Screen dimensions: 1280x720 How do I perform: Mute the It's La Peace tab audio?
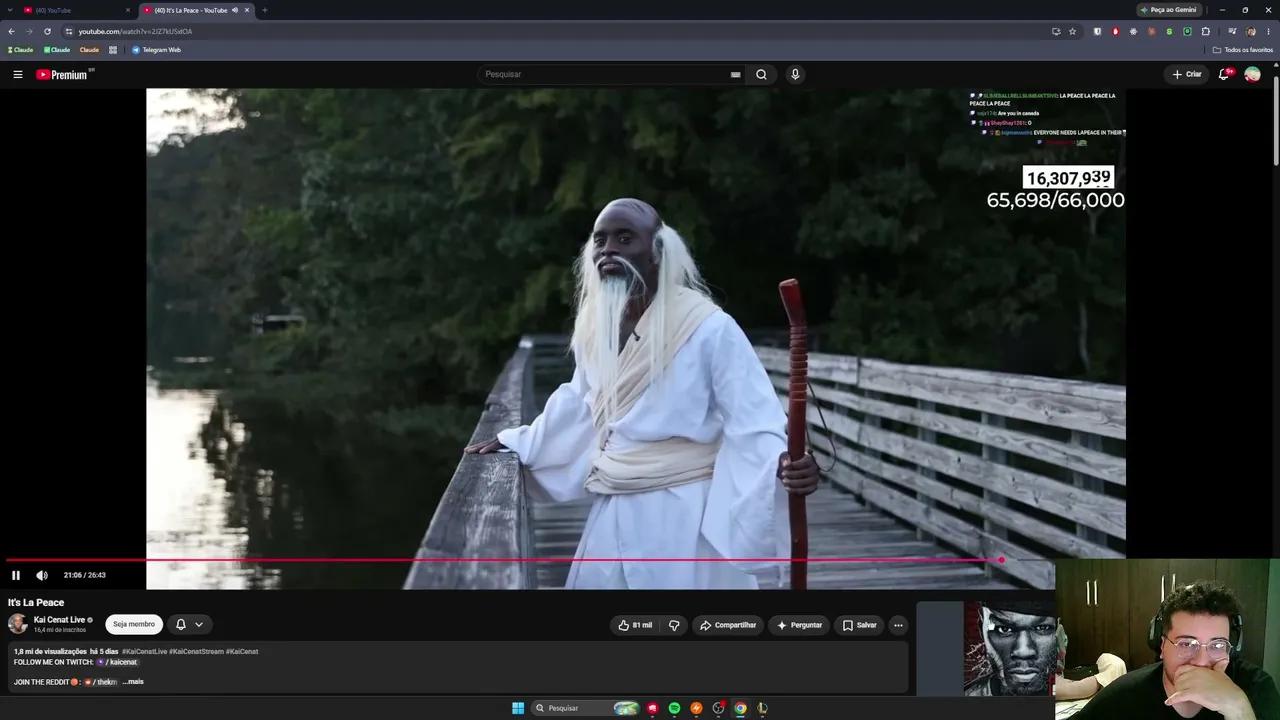pos(234,10)
